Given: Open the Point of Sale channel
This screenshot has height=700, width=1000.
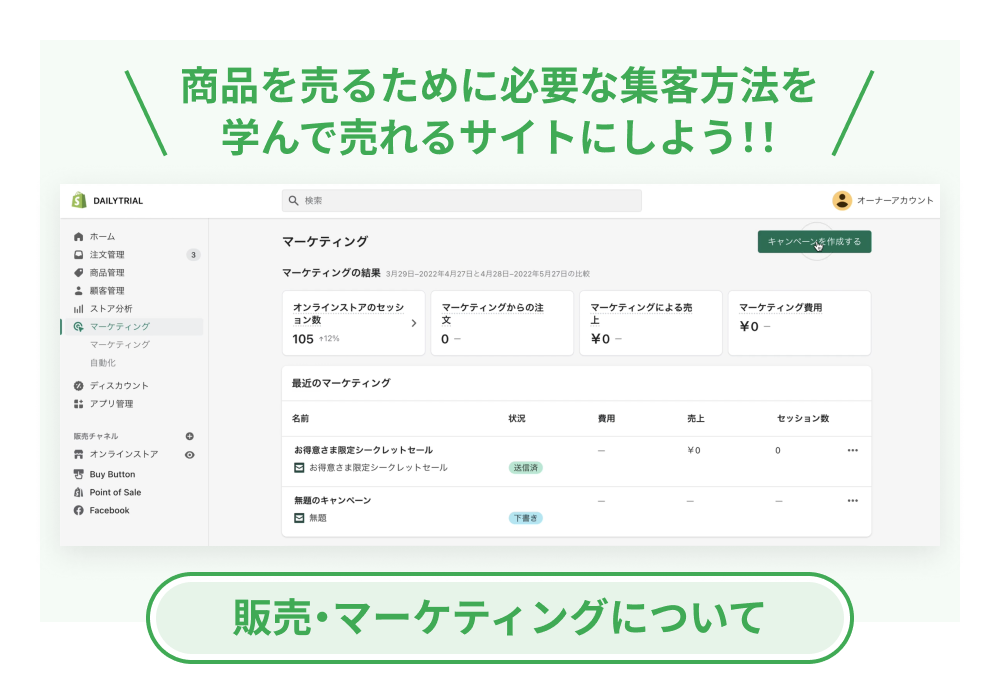Looking at the screenshot, I should click(x=115, y=493).
